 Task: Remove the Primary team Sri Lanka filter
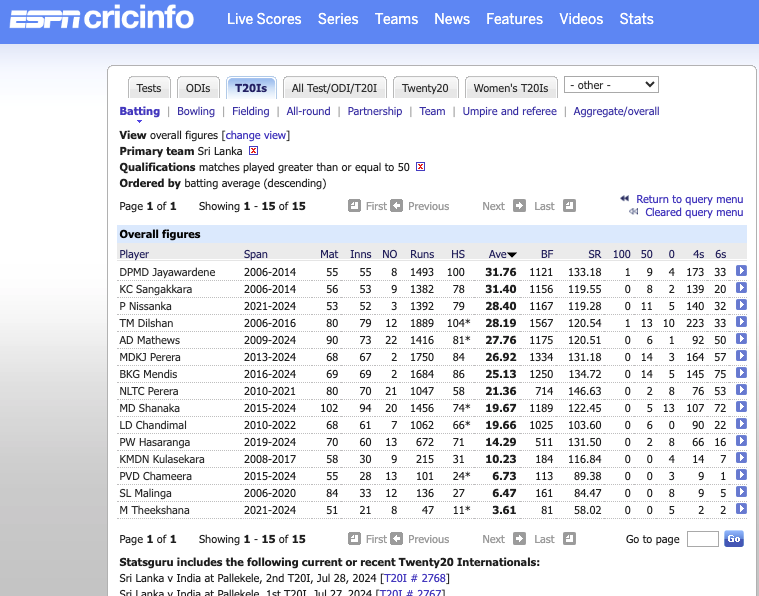[x=253, y=151]
